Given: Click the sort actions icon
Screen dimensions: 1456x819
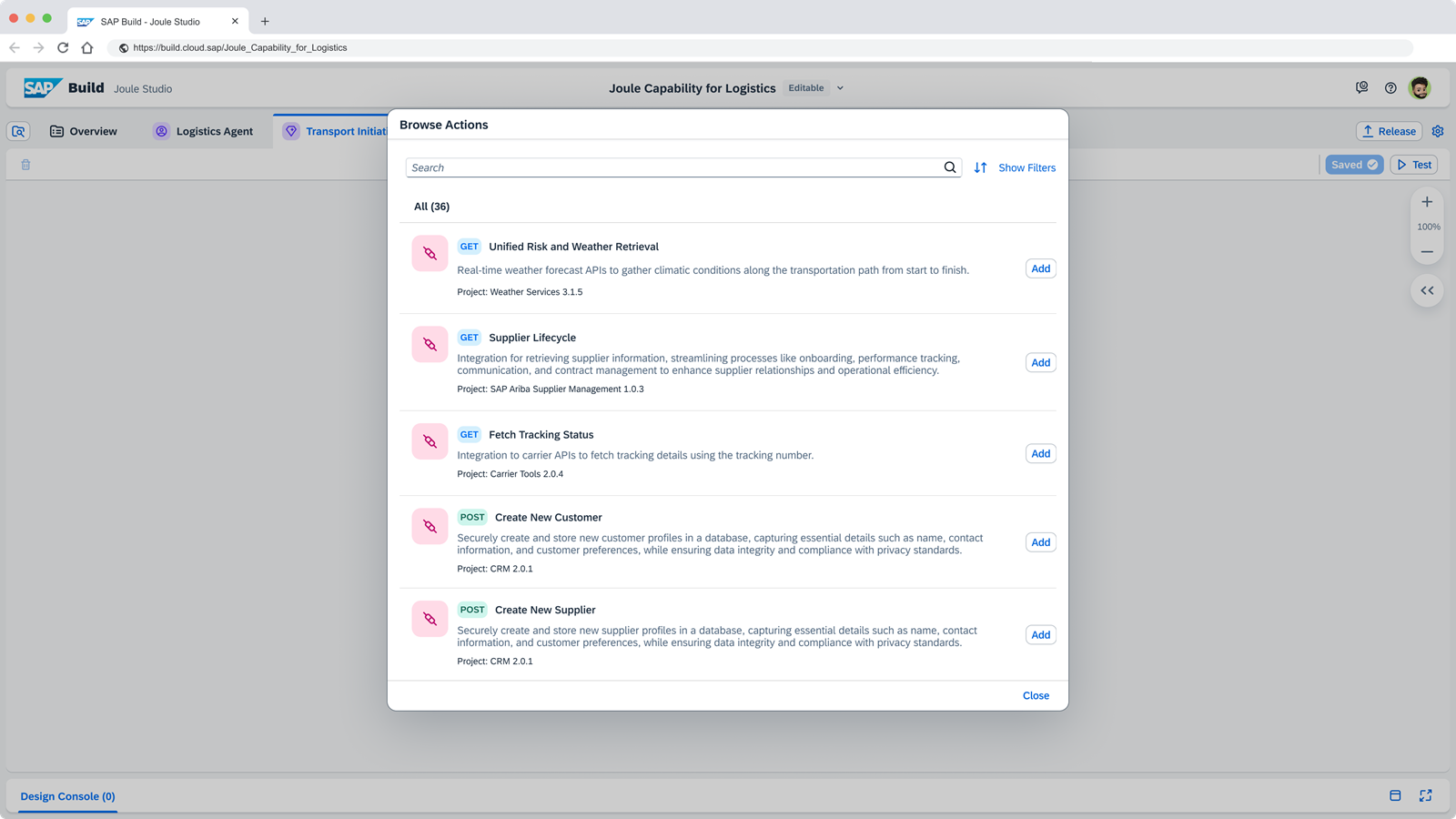Looking at the screenshot, I should [x=980, y=167].
